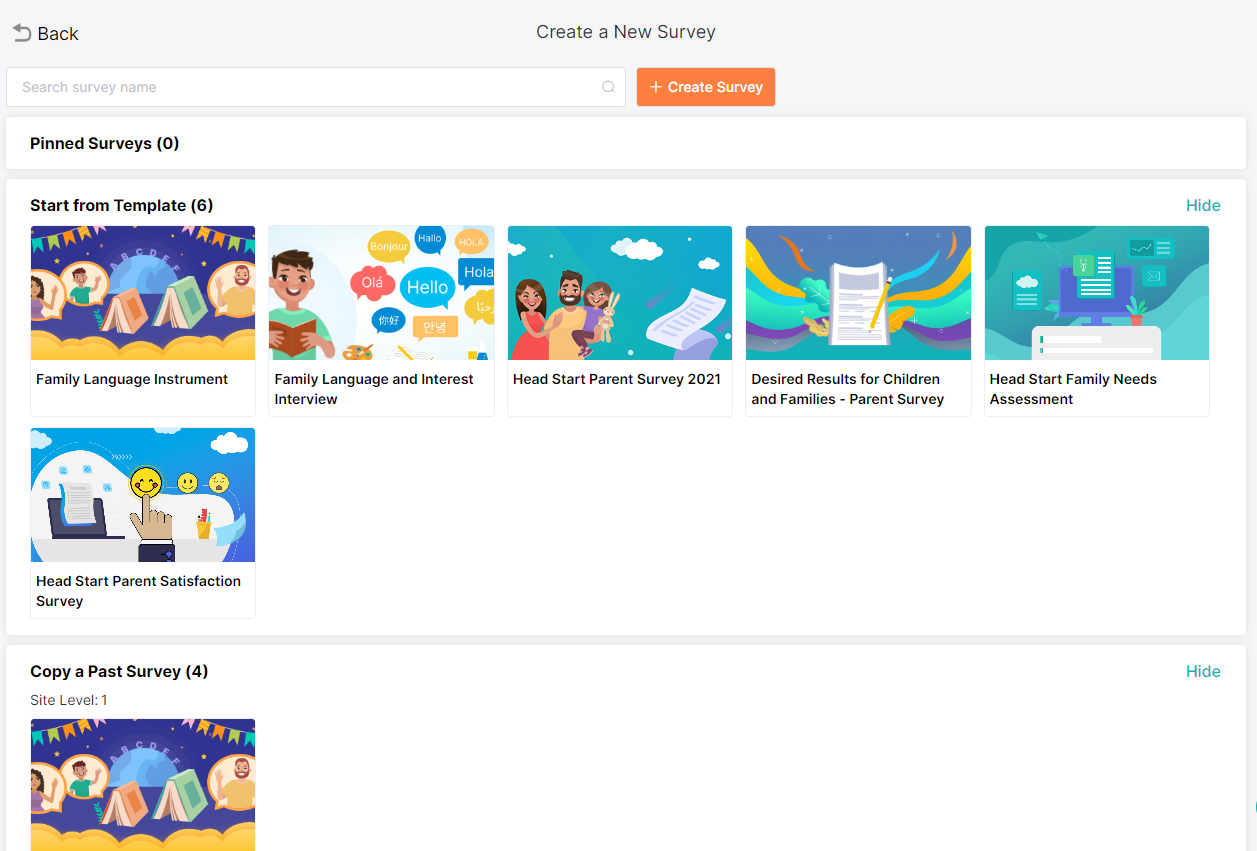The height and width of the screenshot is (851, 1257).
Task: Click the Family Language Instrument title text
Action: point(132,379)
